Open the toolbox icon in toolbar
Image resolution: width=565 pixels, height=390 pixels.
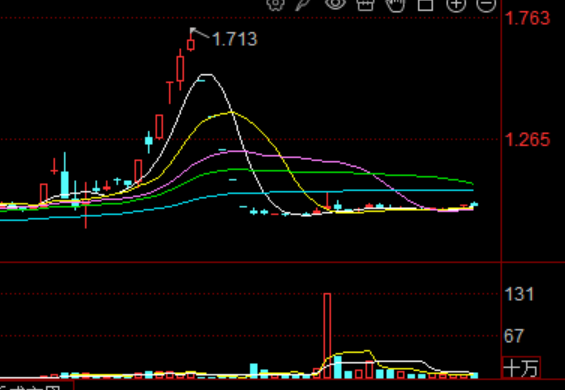(x=365, y=5)
